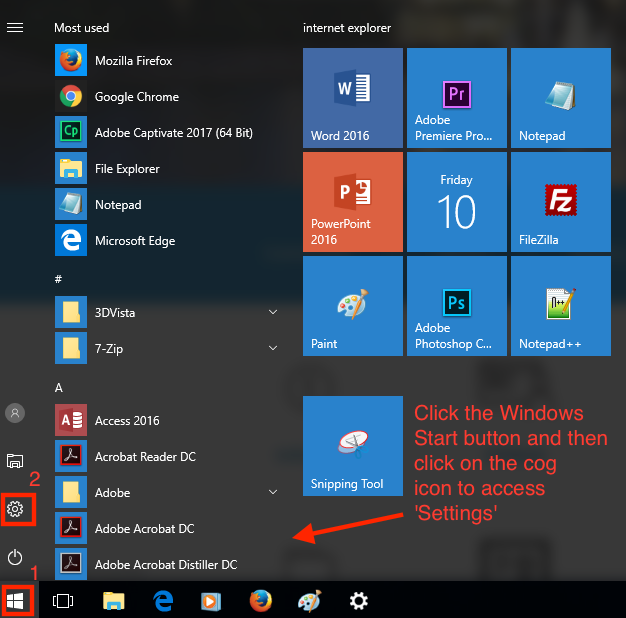Open the Adobe Photoshop tile
Viewport: 626px width, 618px height.
coord(457,306)
